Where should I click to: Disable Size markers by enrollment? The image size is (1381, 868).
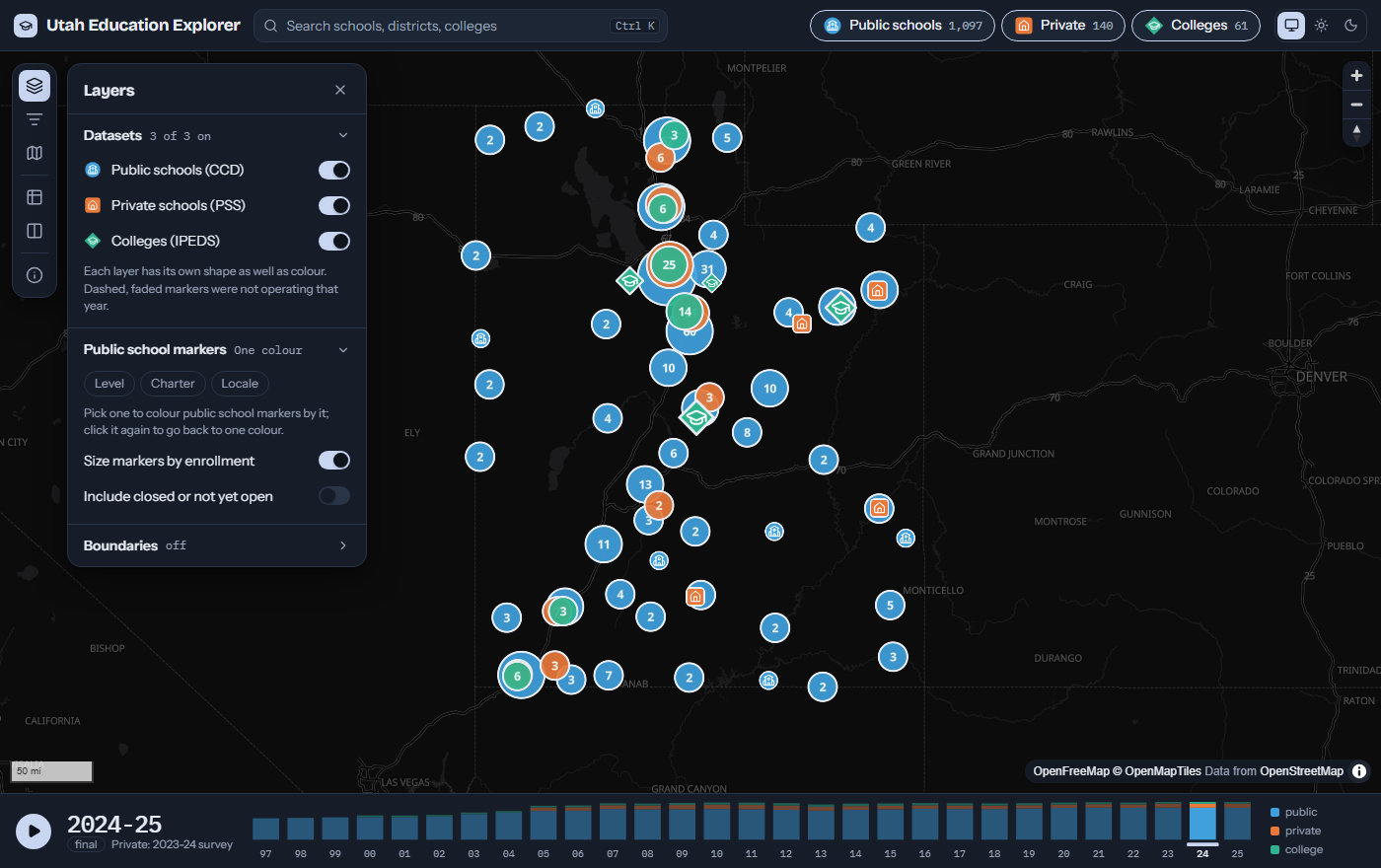tap(334, 461)
